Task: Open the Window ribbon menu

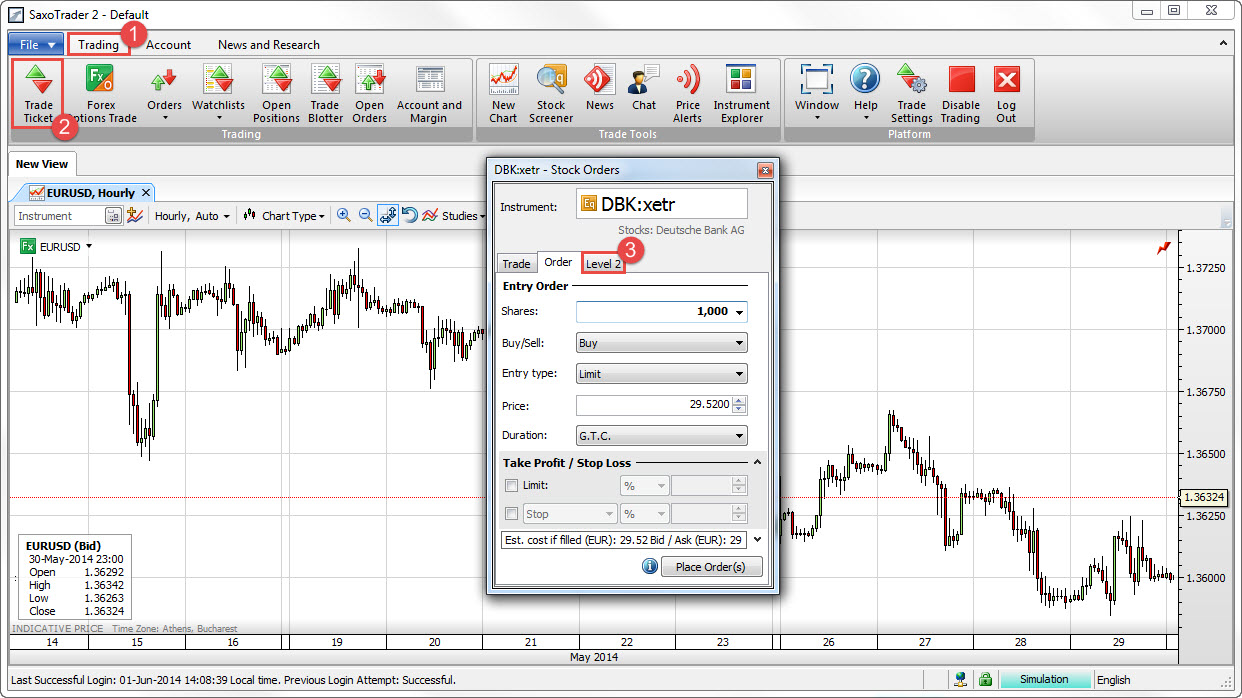Action: click(x=817, y=93)
